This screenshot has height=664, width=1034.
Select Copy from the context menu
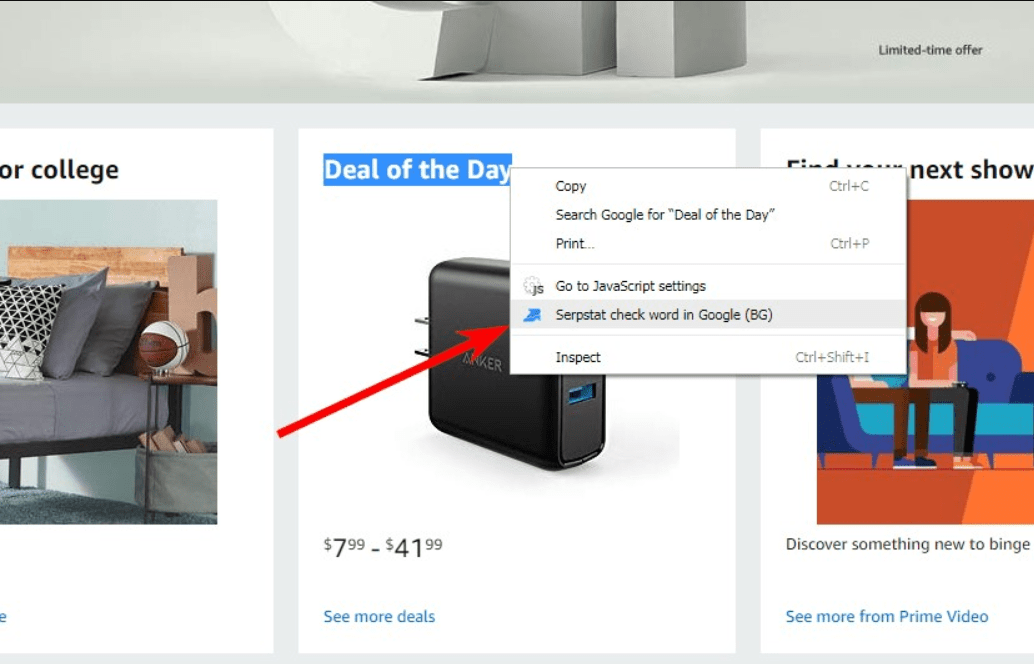point(708,186)
